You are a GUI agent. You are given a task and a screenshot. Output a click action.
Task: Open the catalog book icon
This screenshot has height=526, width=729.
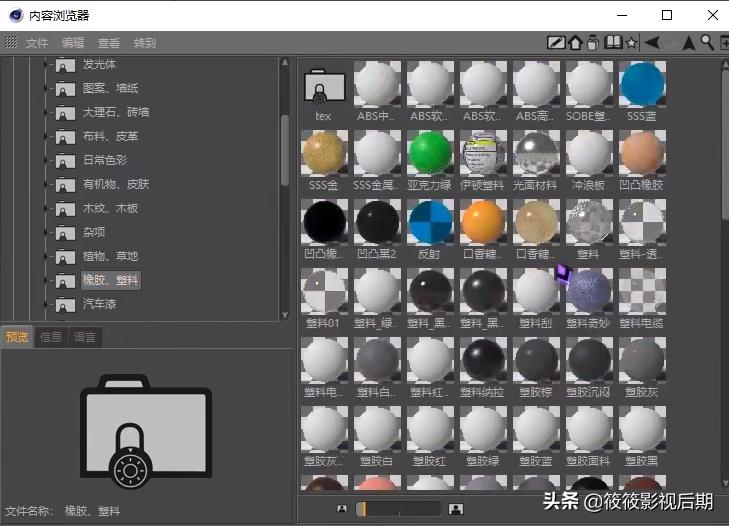[x=613, y=43]
